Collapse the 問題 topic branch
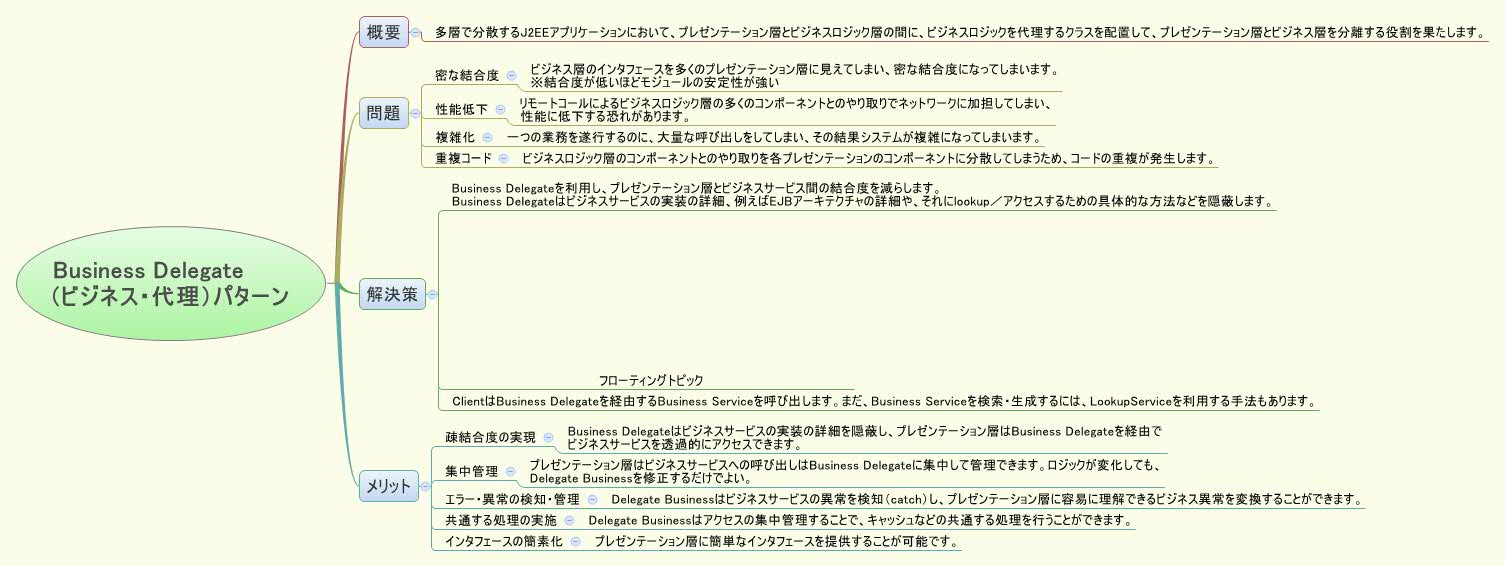The image size is (1505, 566). 415,114
